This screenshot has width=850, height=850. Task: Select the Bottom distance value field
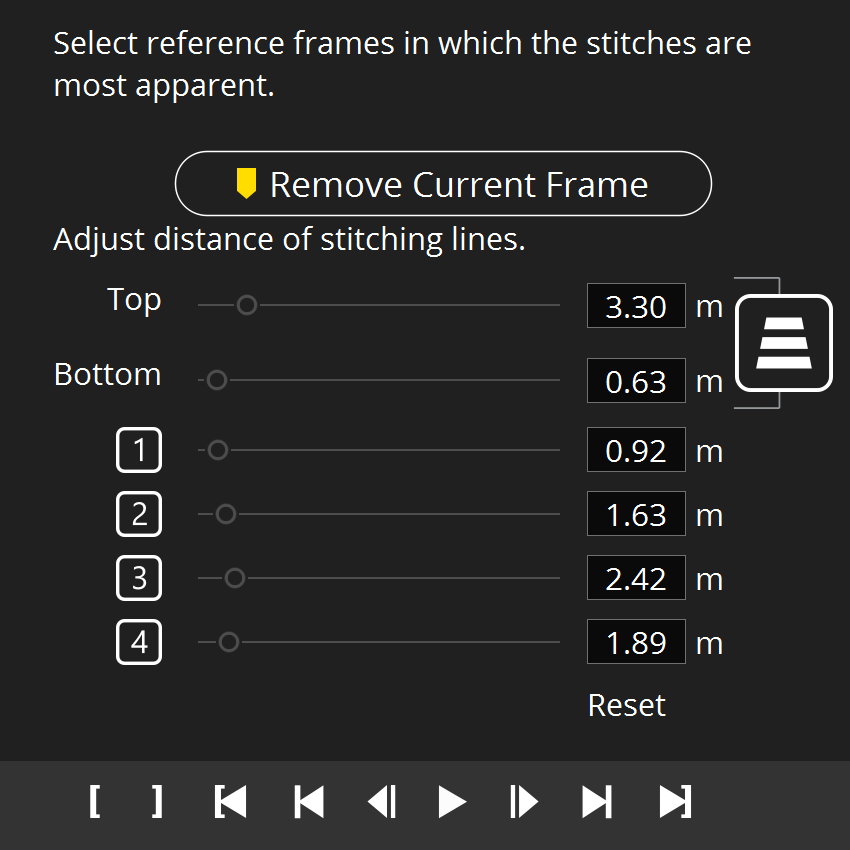(636, 381)
